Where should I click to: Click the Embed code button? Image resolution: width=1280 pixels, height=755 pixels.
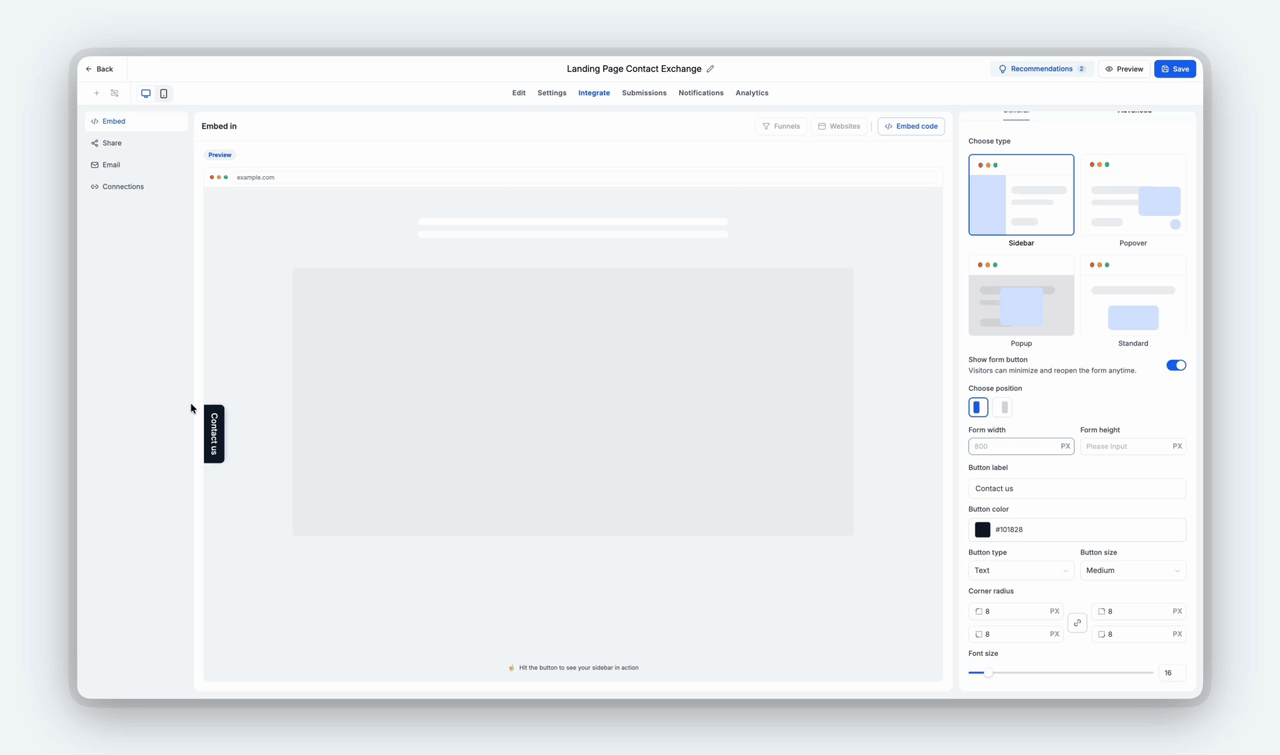[x=911, y=126]
